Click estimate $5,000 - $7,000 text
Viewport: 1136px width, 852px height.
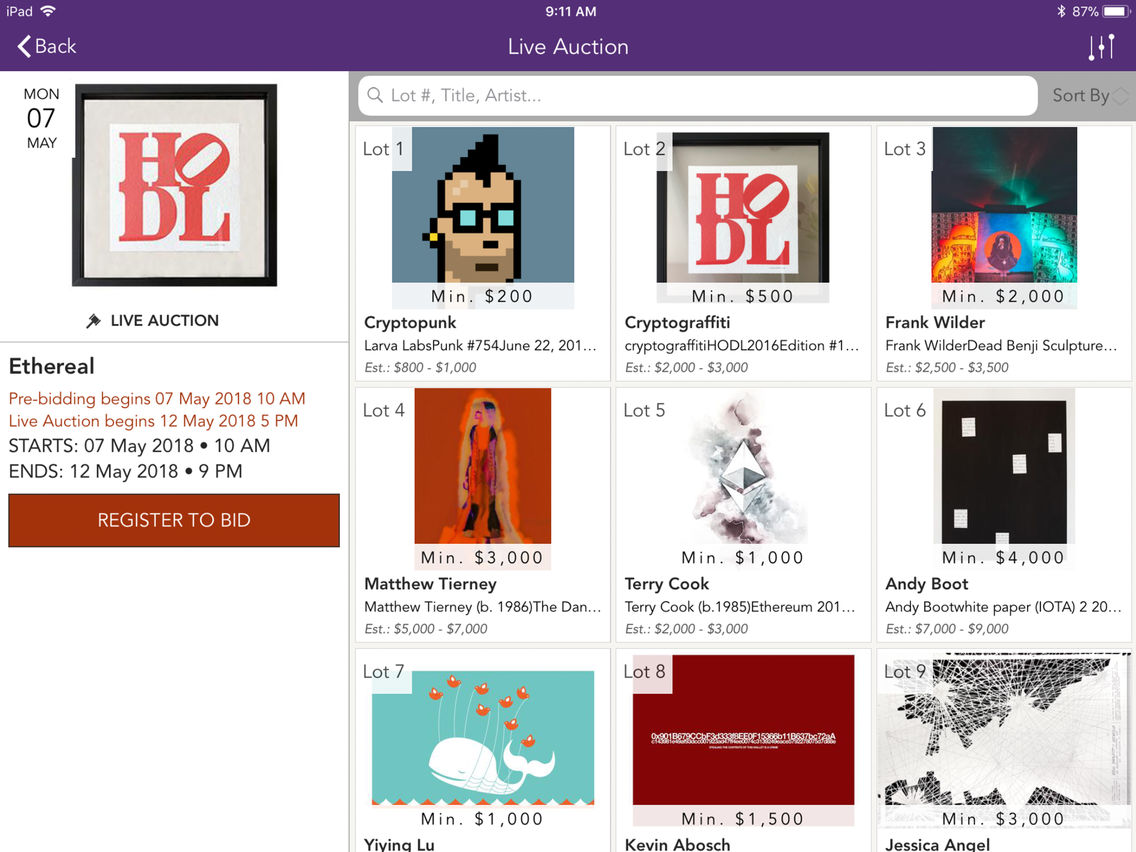tap(425, 629)
